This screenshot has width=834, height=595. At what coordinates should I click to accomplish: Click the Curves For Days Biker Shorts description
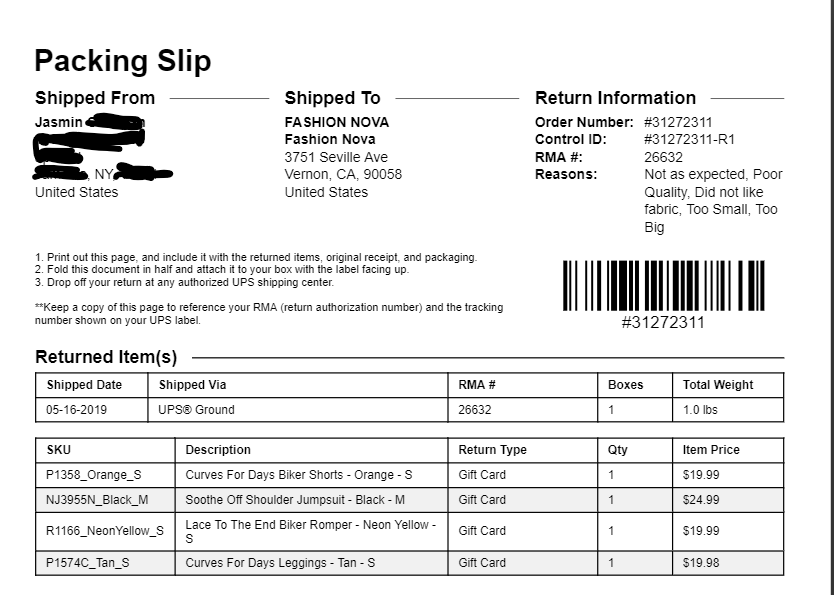pos(298,475)
